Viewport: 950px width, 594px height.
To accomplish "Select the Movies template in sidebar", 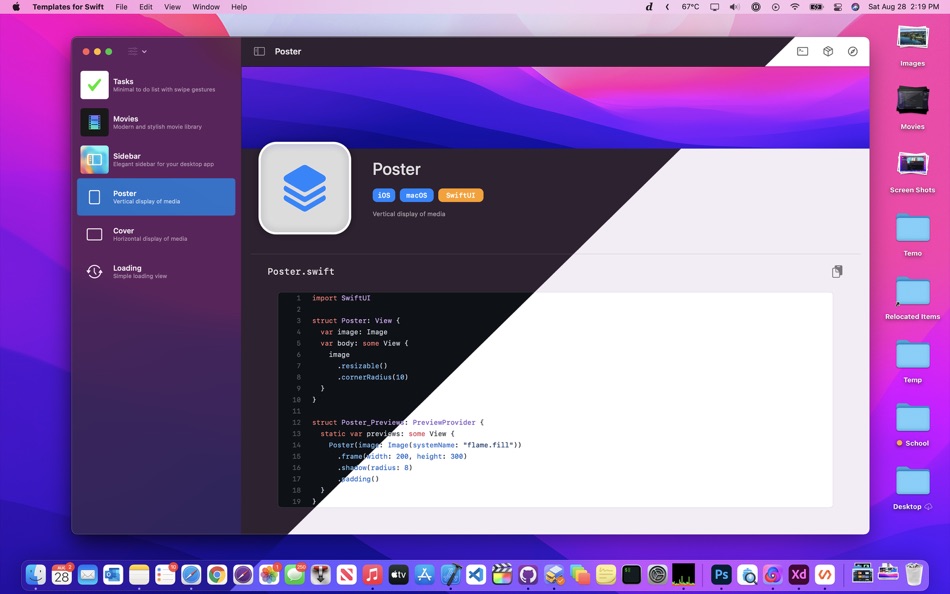I will (x=156, y=122).
